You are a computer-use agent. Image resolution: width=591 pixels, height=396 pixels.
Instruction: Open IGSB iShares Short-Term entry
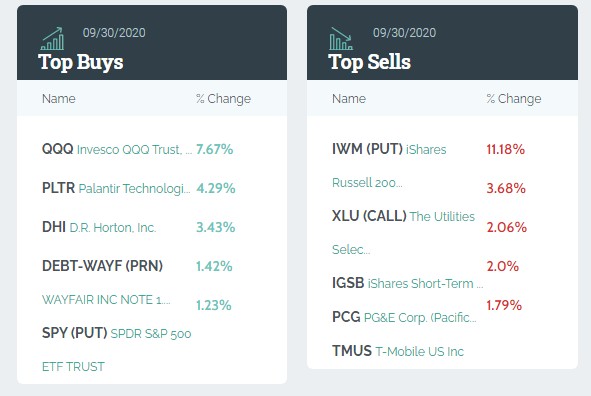tap(407, 283)
